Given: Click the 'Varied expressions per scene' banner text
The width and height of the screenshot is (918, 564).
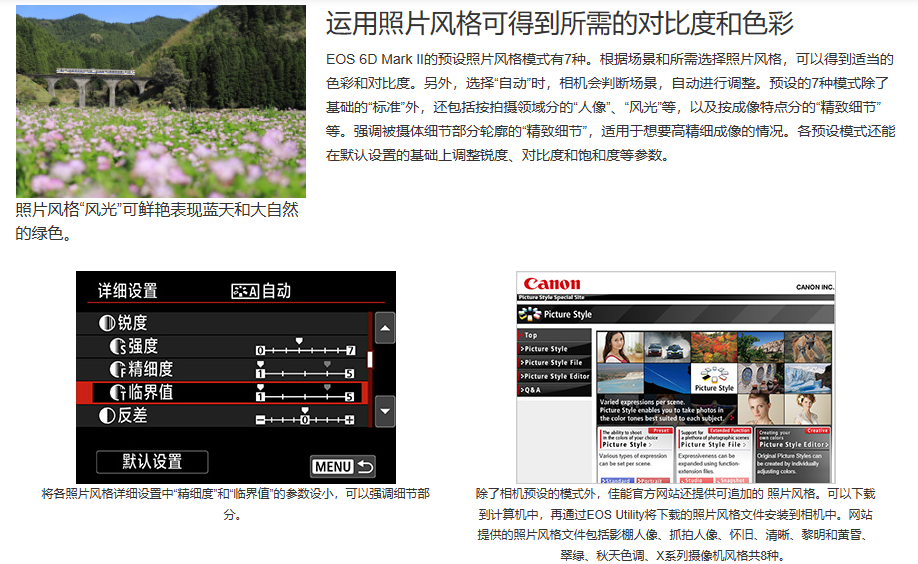Looking at the screenshot, I should click(x=662, y=411).
